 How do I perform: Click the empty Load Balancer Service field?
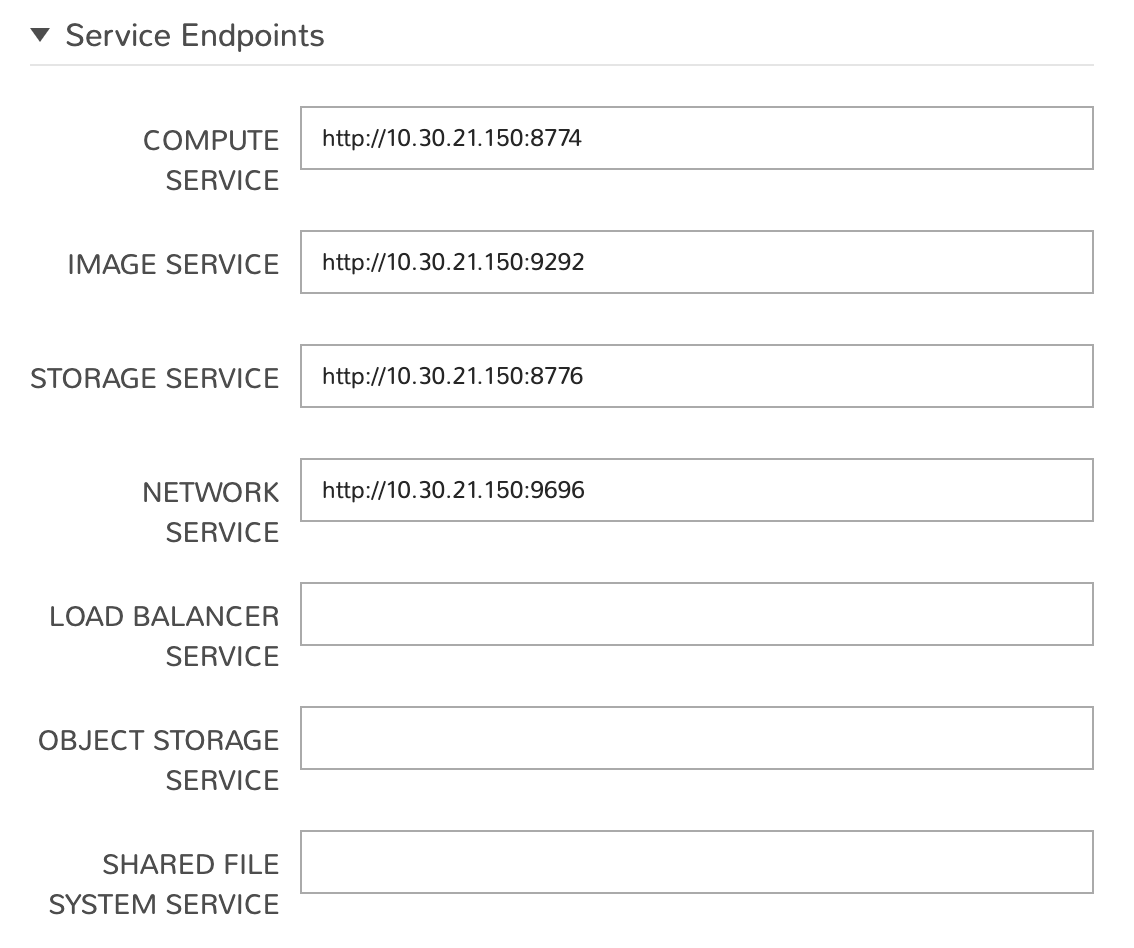696,614
